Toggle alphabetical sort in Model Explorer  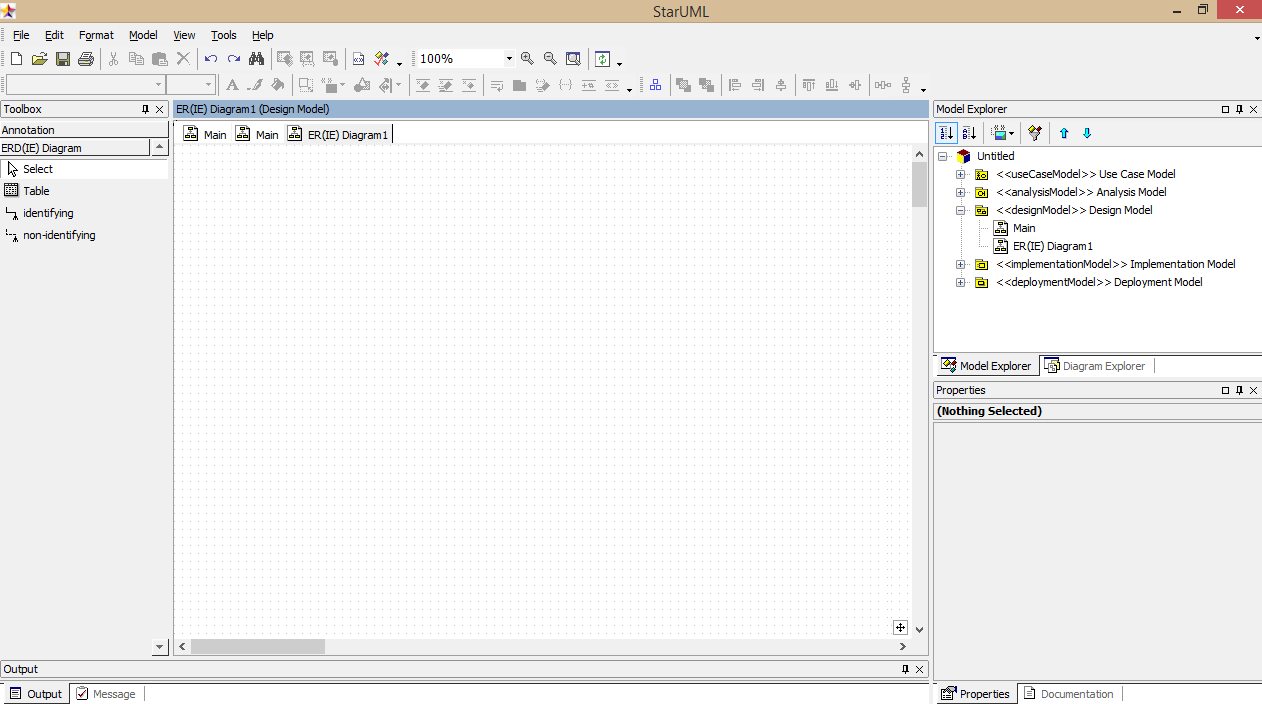[x=969, y=133]
